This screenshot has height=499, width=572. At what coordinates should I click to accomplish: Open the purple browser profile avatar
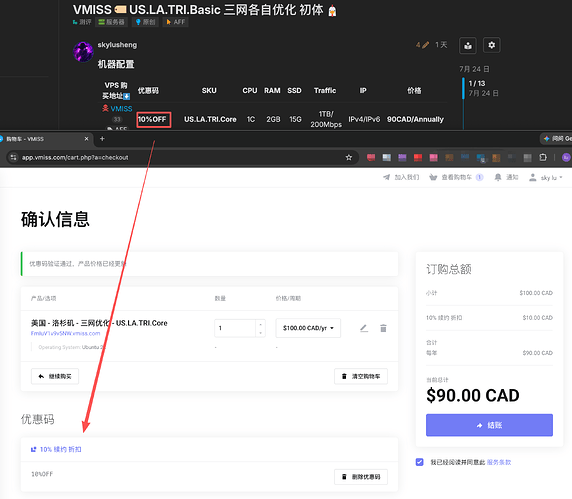566,157
